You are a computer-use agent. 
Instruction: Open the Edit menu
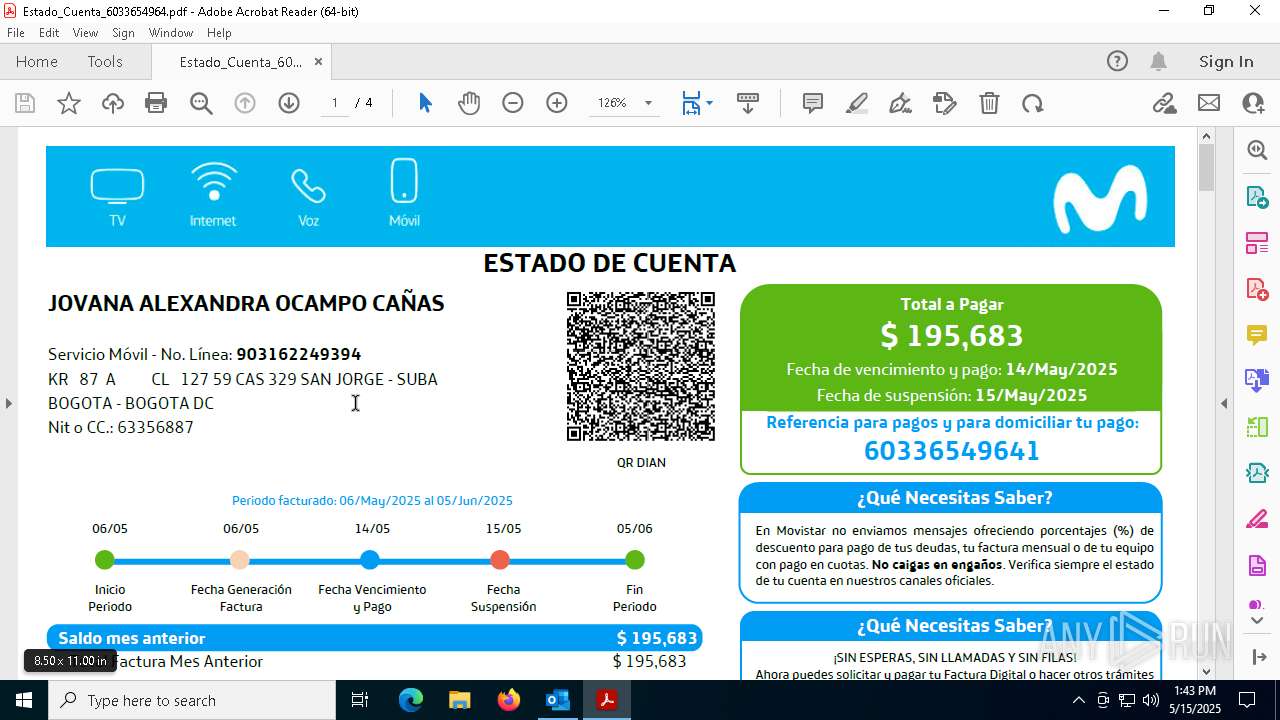(49, 33)
